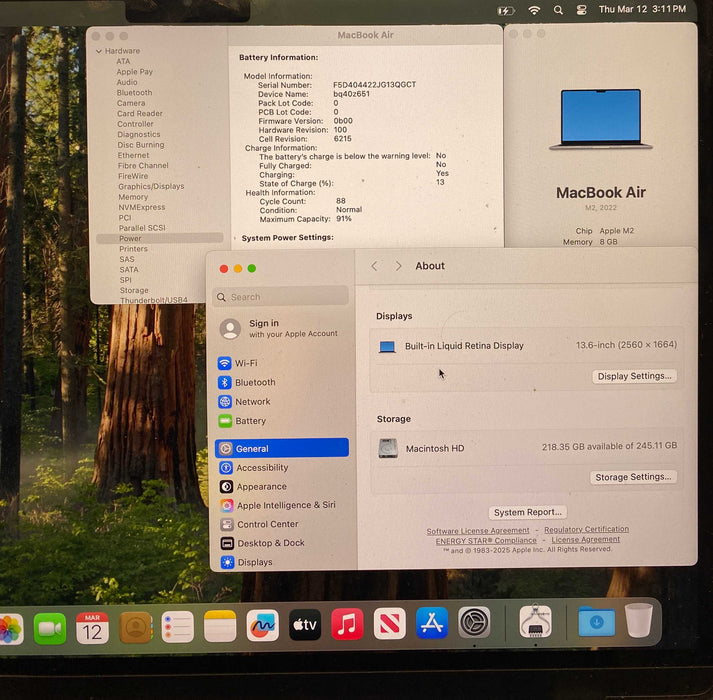Select NVMExpress in Hardware list
The width and height of the screenshot is (713, 700).
(x=141, y=207)
